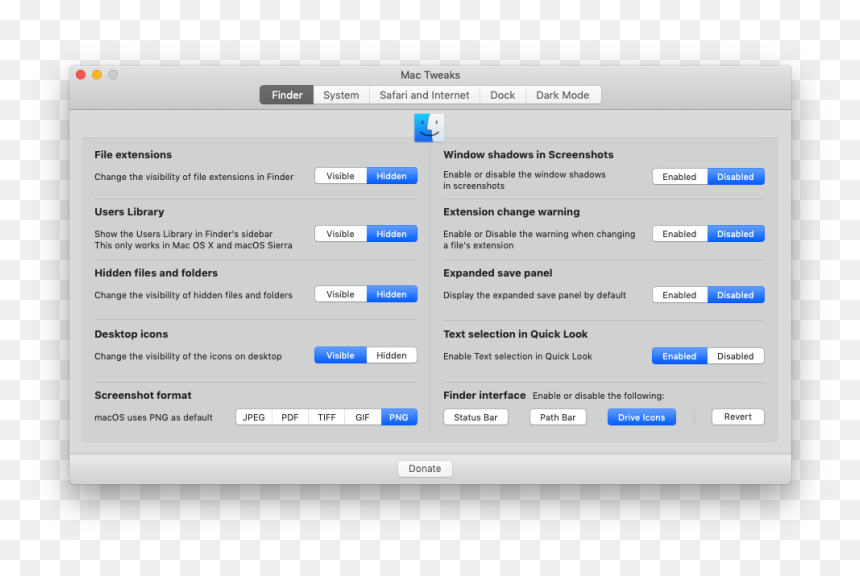Switch to the System tab

(x=341, y=95)
